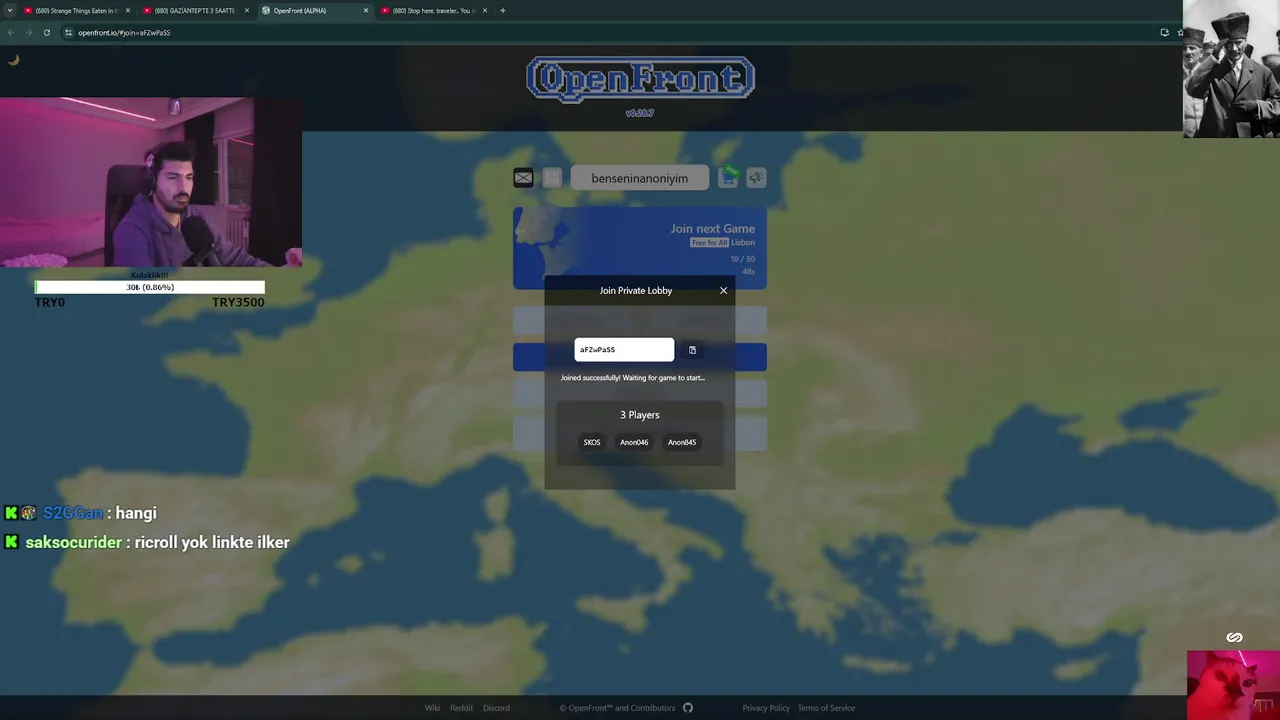Click the paste-from-clipboard icon beside lobby code
This screenshot has width=1280, height=720.
coord(692,350)
